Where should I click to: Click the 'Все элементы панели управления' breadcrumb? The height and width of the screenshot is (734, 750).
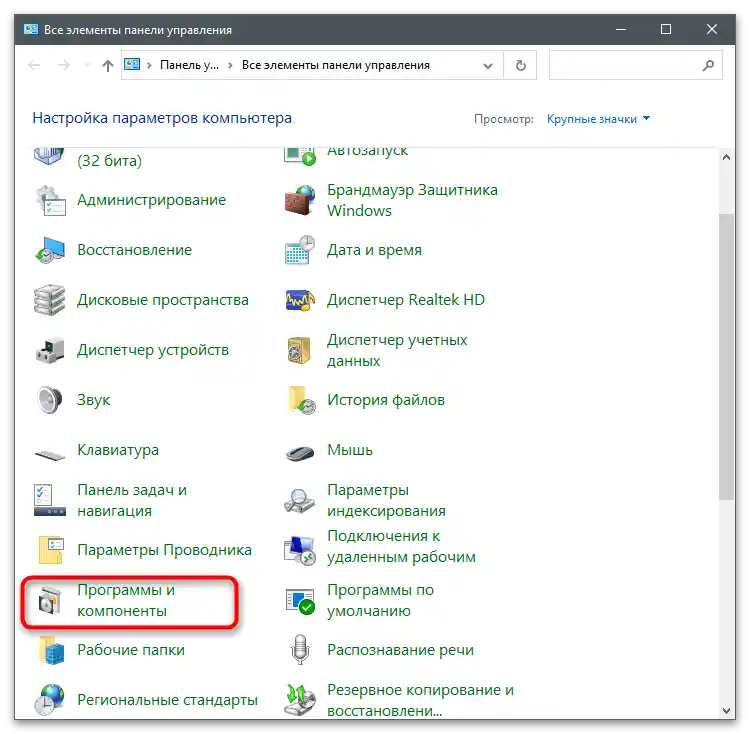(x=336, y=65)
